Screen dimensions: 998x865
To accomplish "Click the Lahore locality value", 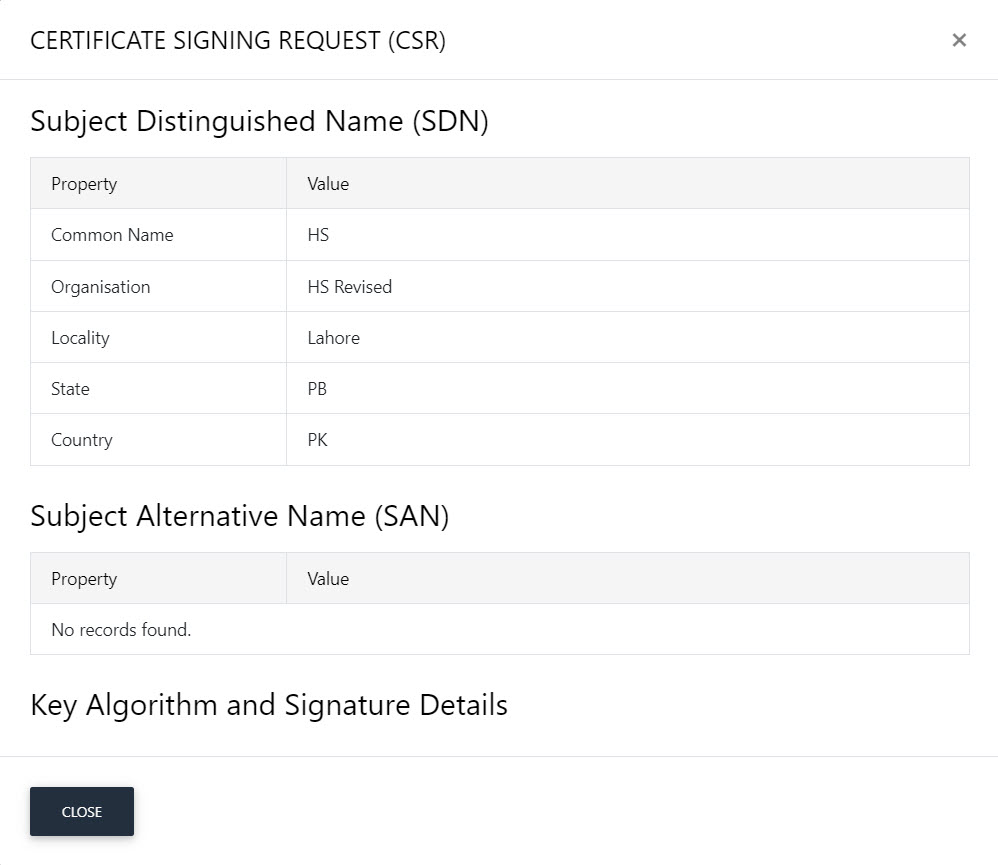I will [334, 338].
